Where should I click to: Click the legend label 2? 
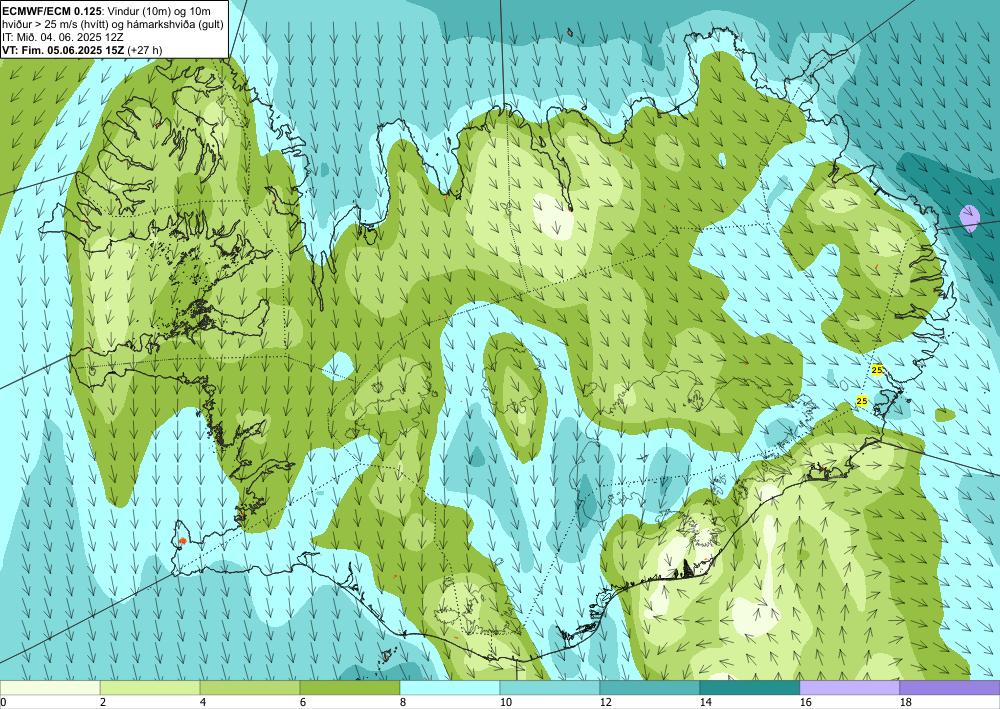[x=103, y=702]
